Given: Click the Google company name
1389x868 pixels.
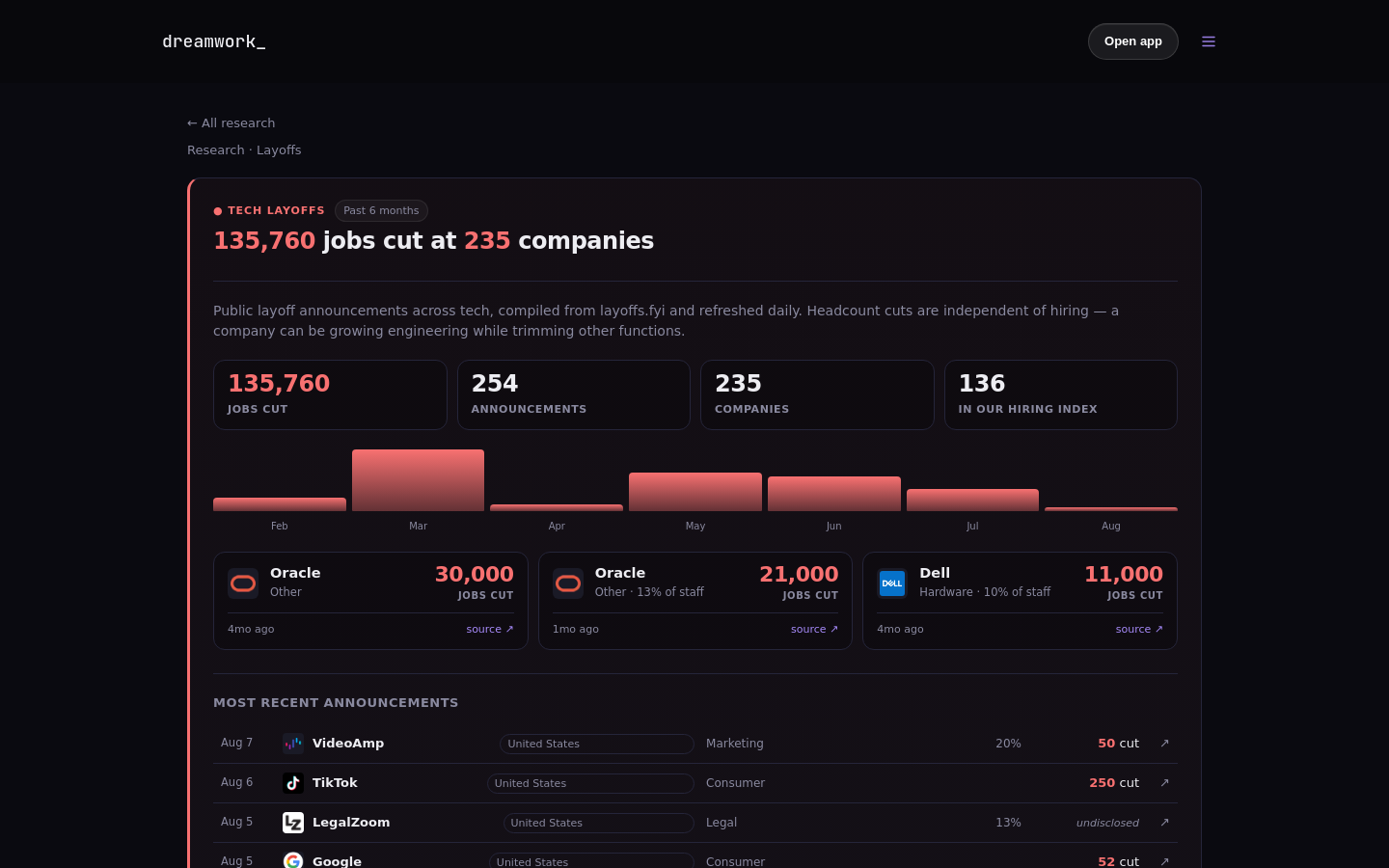Looking at the screenshot, I should [x=337, y=861].
